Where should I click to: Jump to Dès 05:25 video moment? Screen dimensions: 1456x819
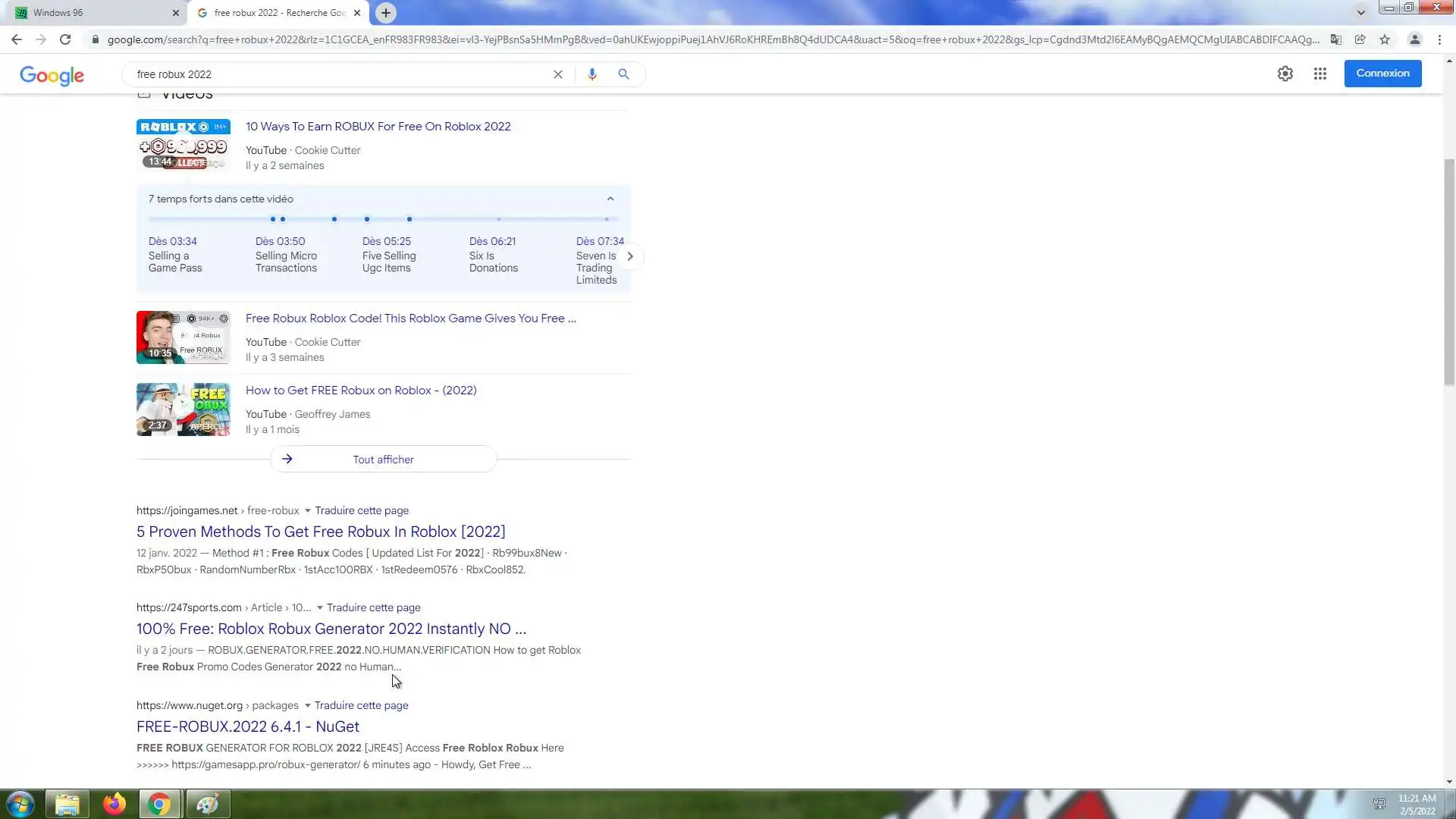[x=387, y=241]
